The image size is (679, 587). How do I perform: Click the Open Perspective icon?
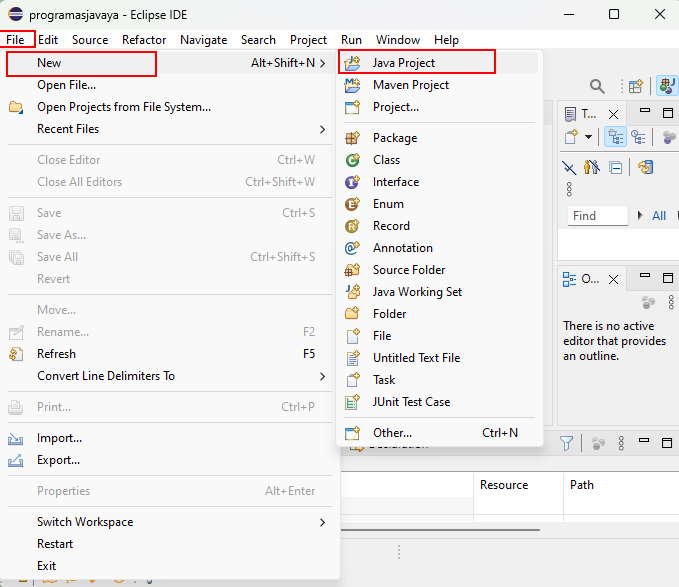click(636, 87)
